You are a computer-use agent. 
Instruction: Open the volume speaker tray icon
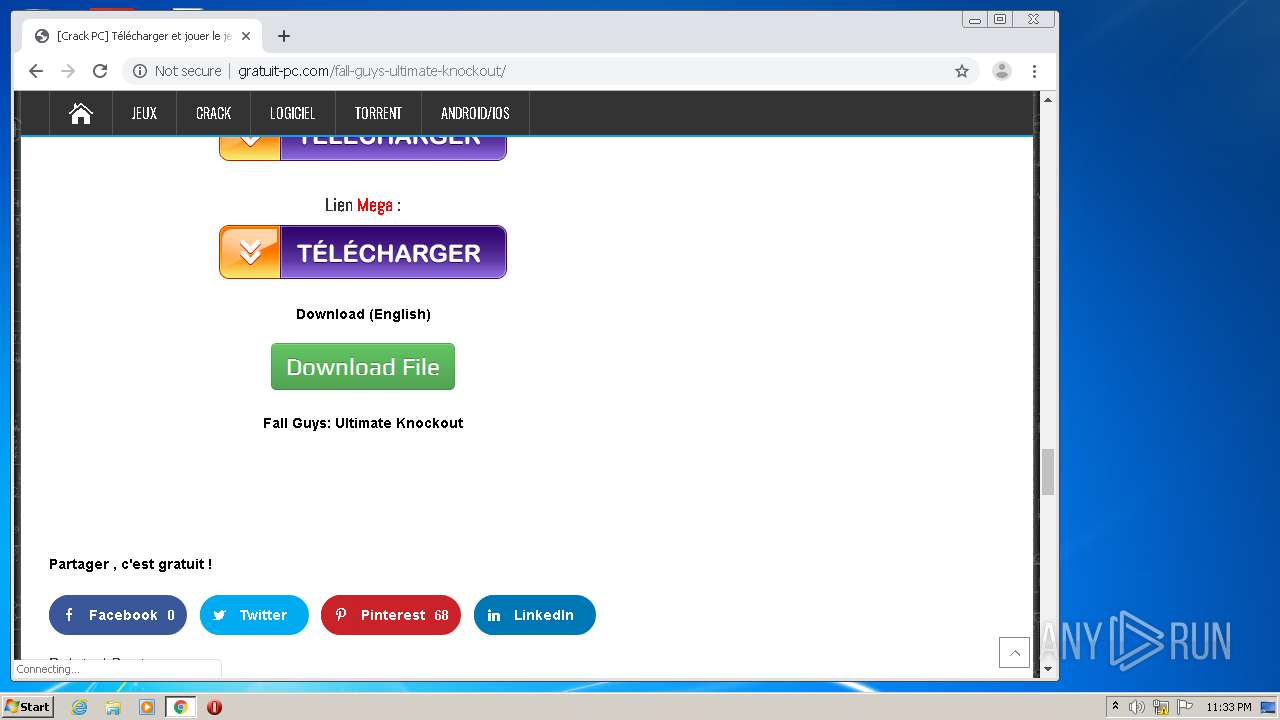[1137, 707]
